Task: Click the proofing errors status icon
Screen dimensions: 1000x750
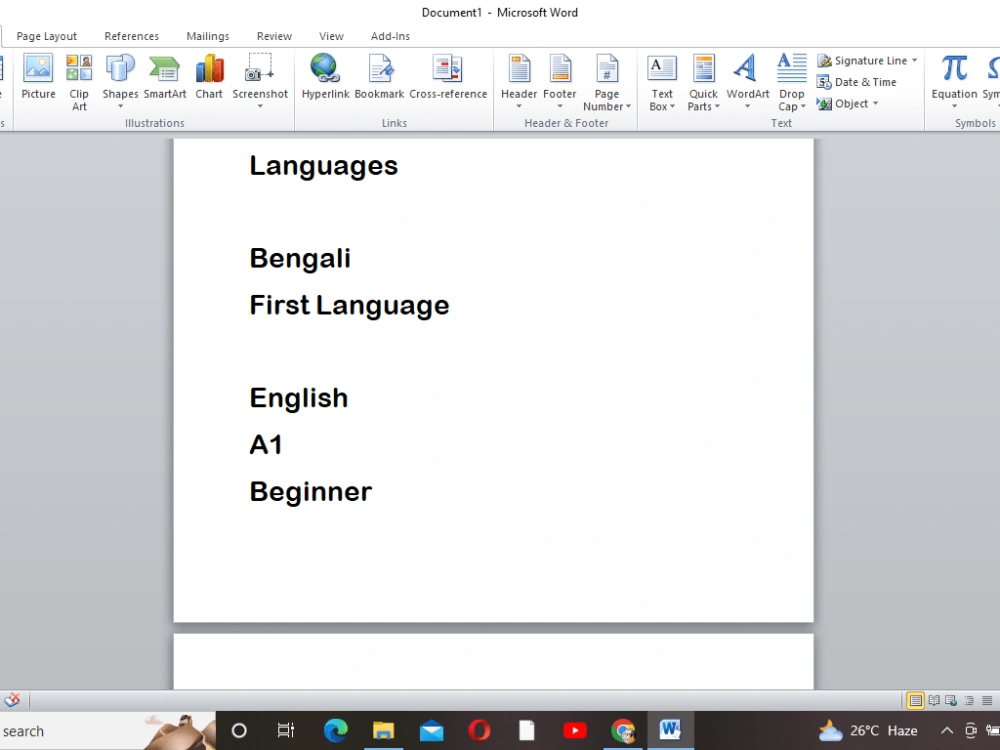Action: 11,700
